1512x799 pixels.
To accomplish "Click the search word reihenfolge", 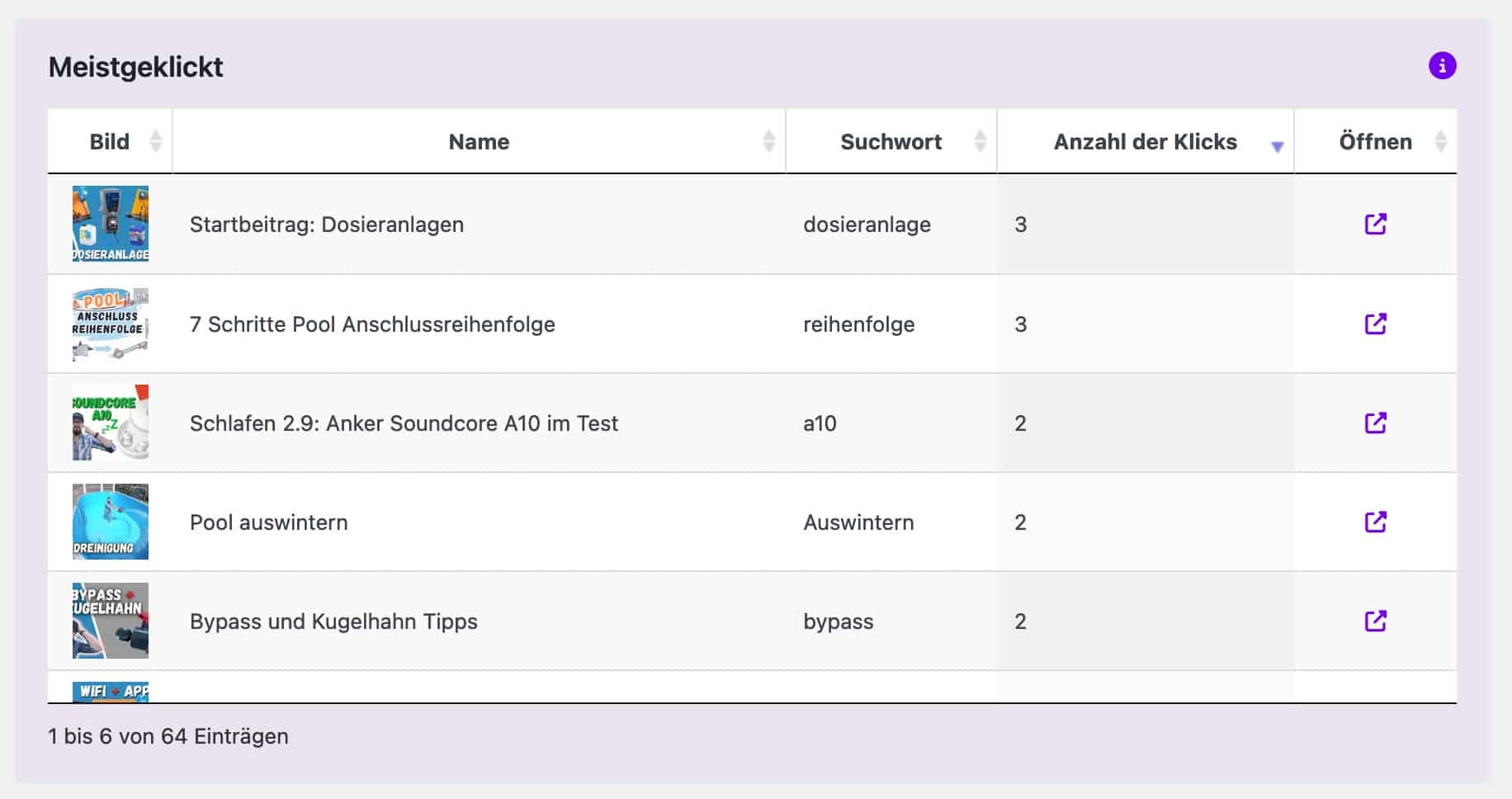I will 858,324.
